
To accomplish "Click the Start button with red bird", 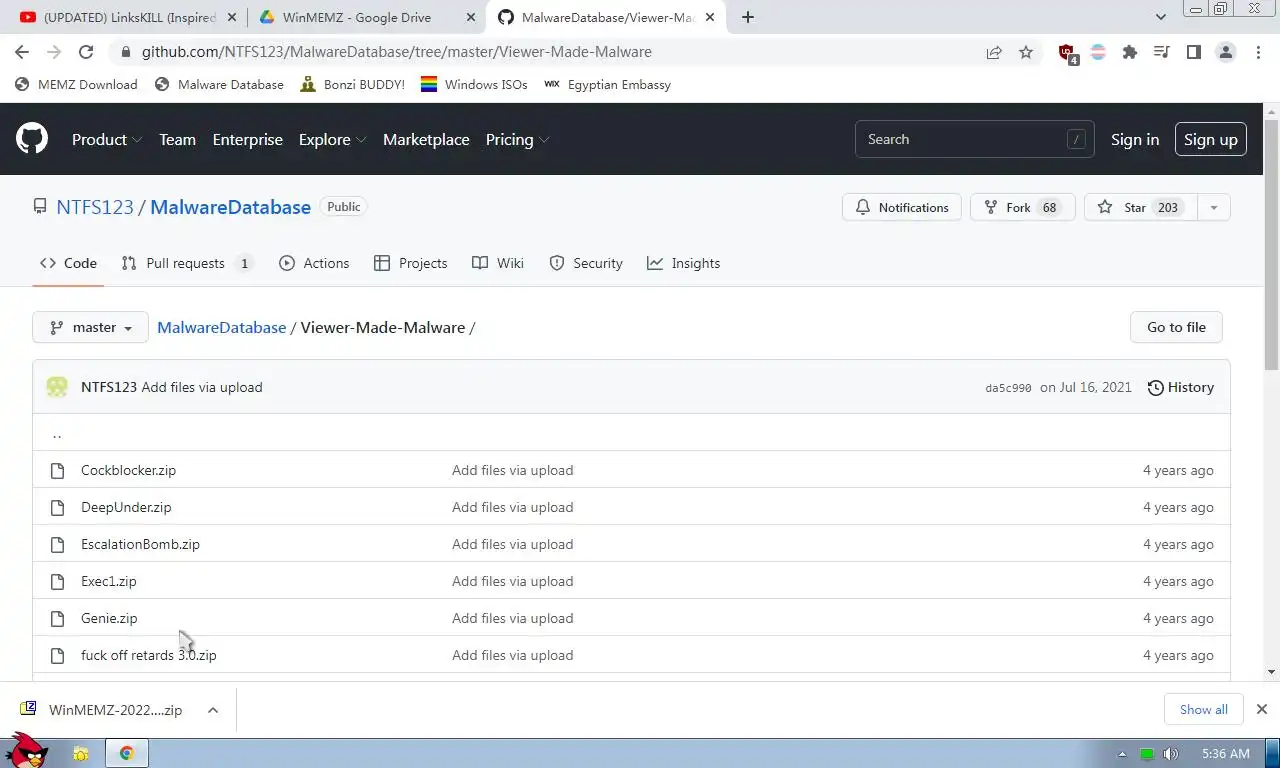I will (x=26, y=750).
